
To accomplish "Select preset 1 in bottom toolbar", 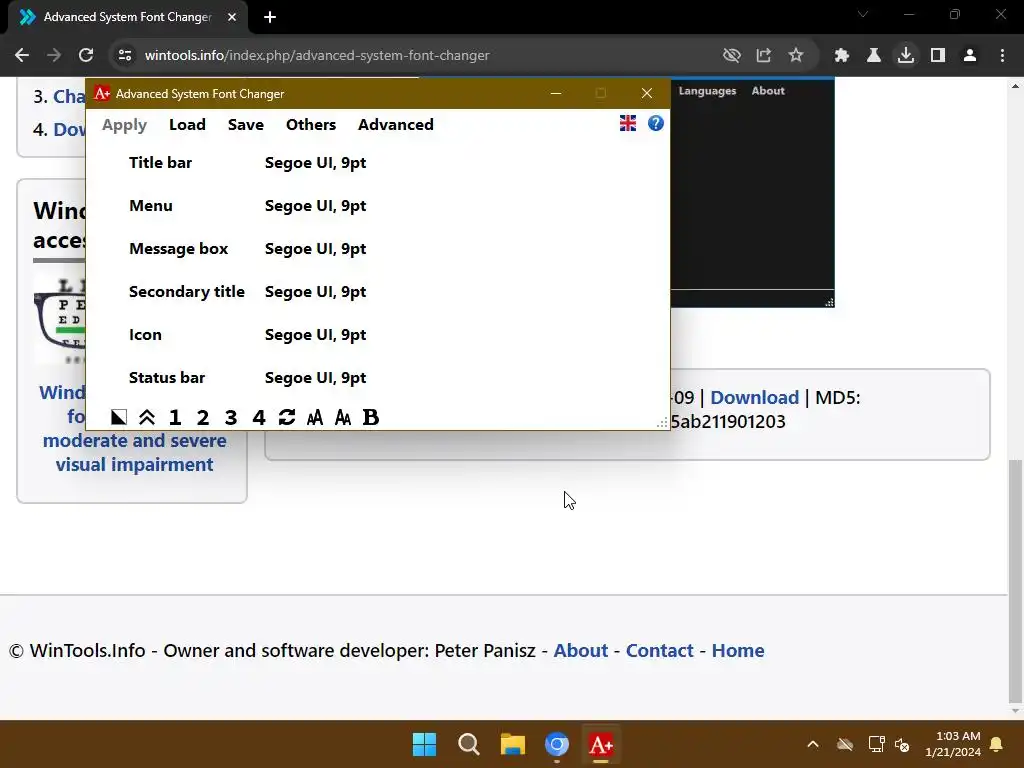I will (174, 417).
